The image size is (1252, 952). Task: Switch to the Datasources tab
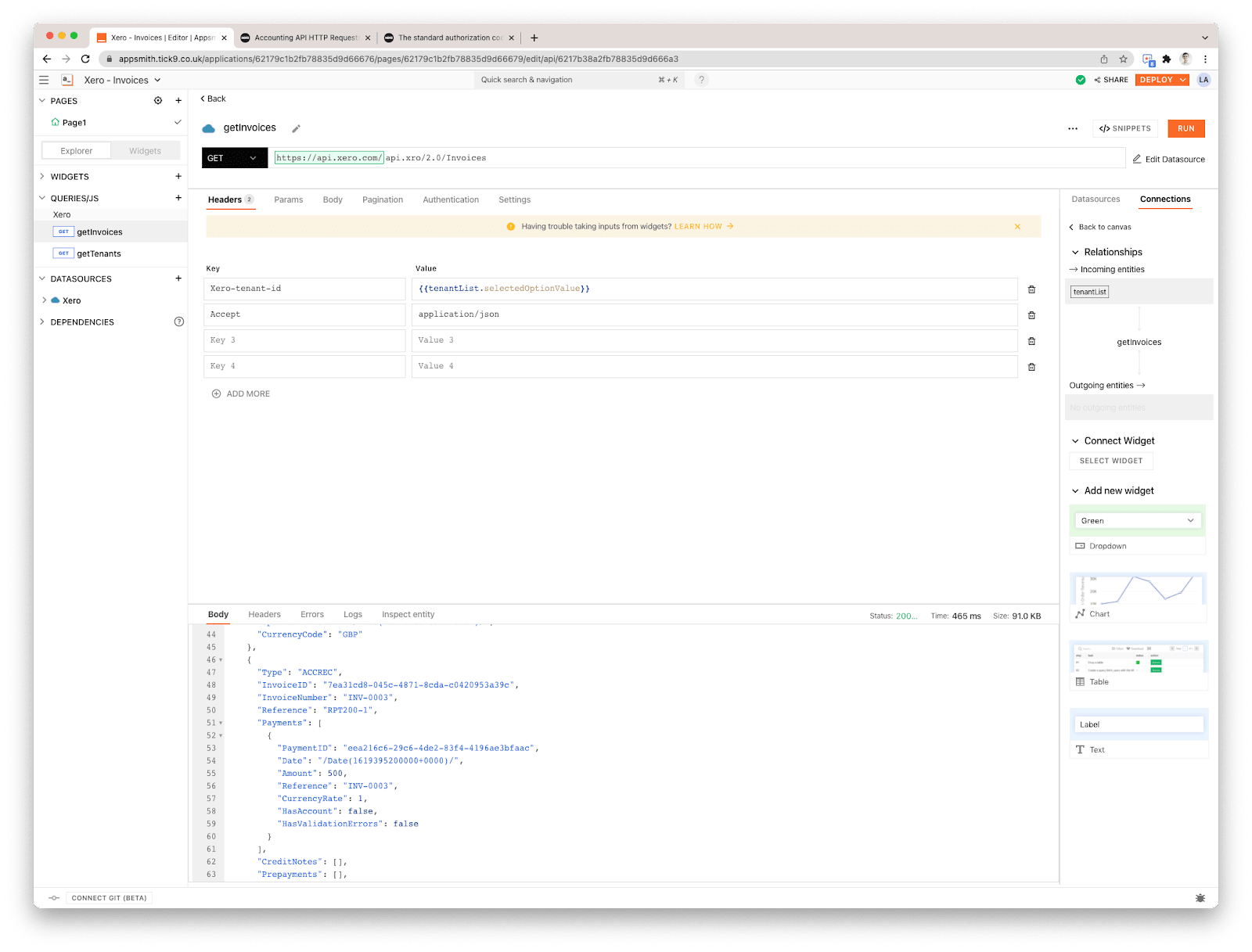tap(1095, 199)
